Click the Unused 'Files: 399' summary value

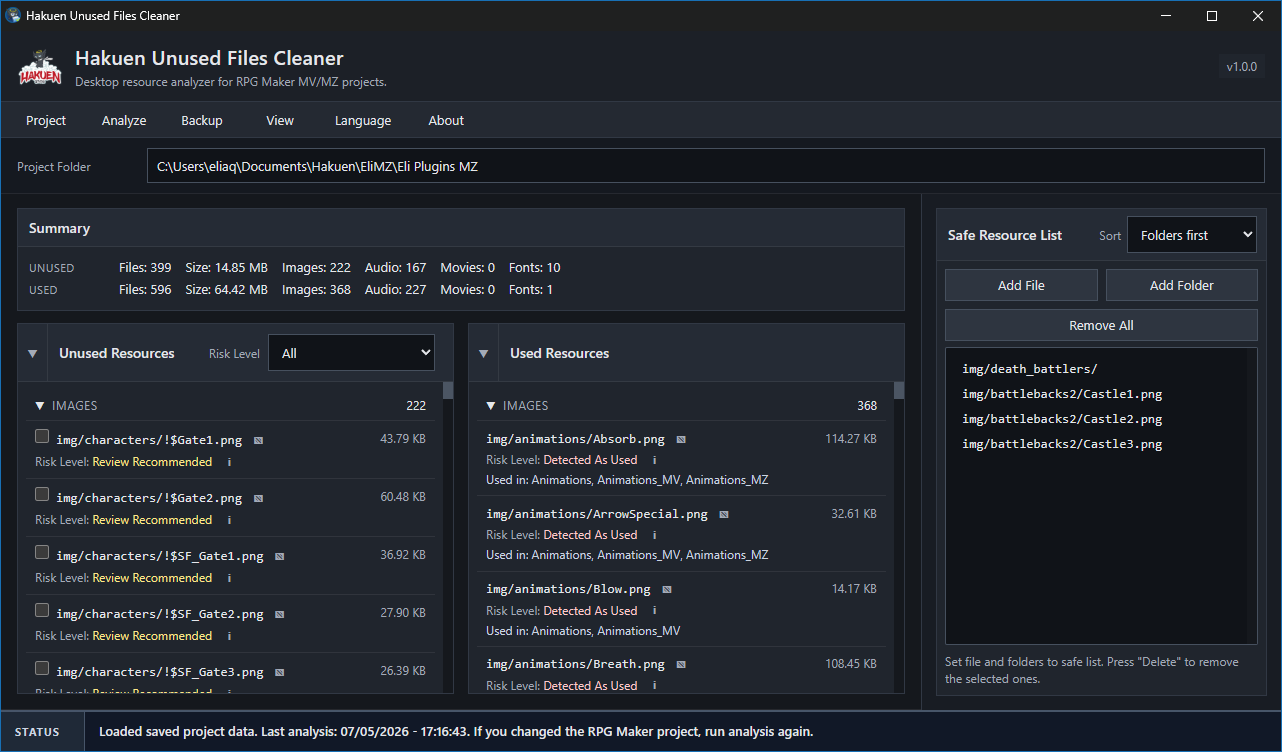[145, 268]
